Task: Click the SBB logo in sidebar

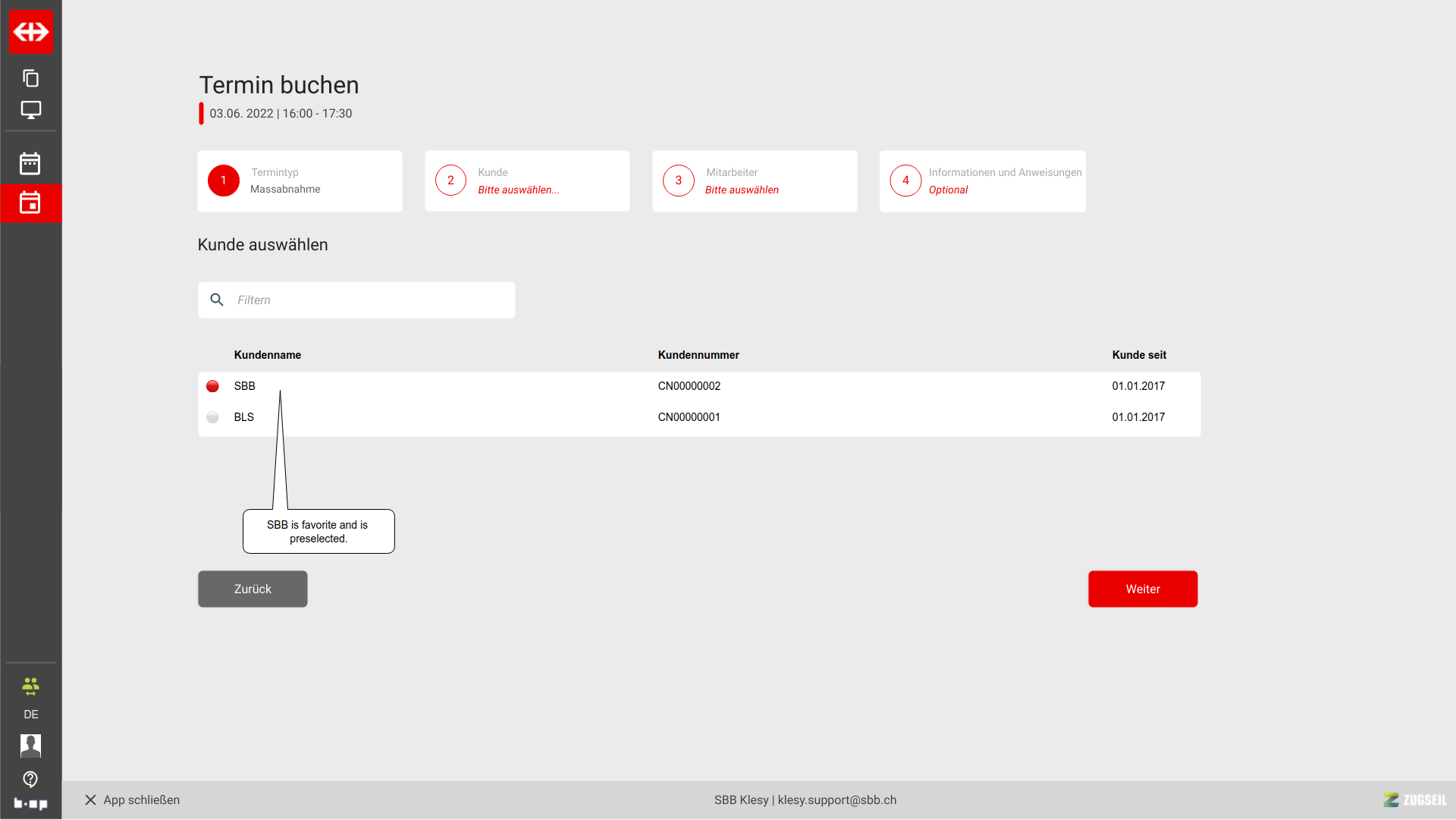Action: coord(30,32)
